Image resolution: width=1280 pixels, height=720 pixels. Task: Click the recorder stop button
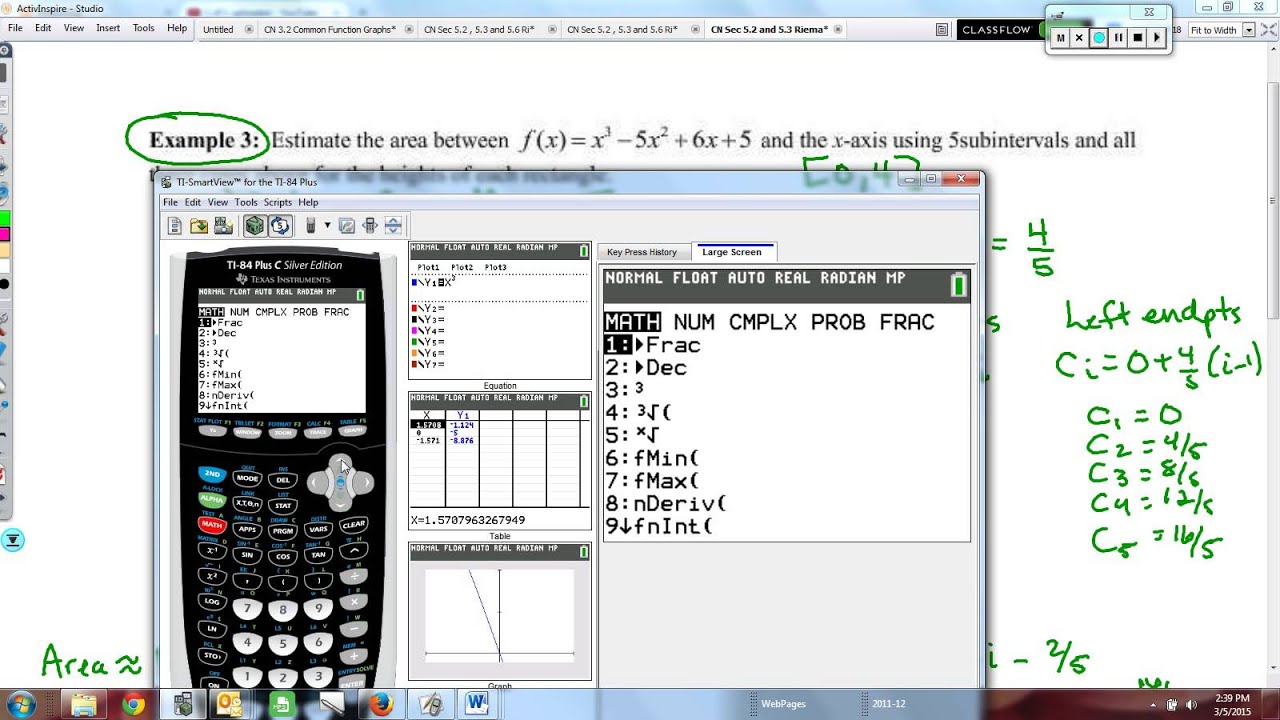(x=1137, y=38)
